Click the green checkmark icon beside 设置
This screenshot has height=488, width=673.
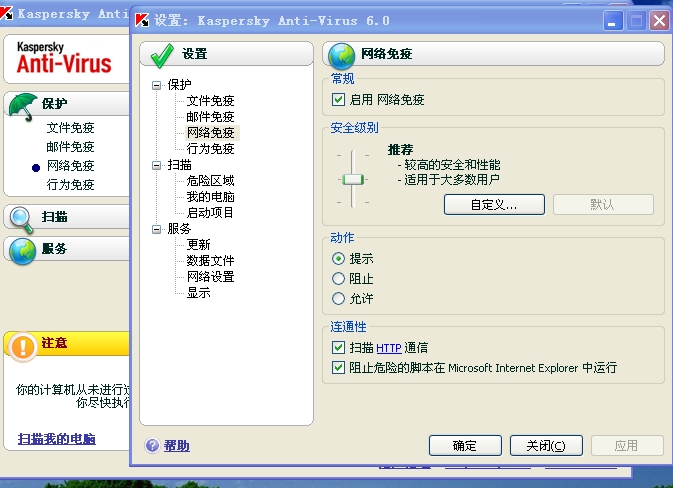[x=162, y=56]
